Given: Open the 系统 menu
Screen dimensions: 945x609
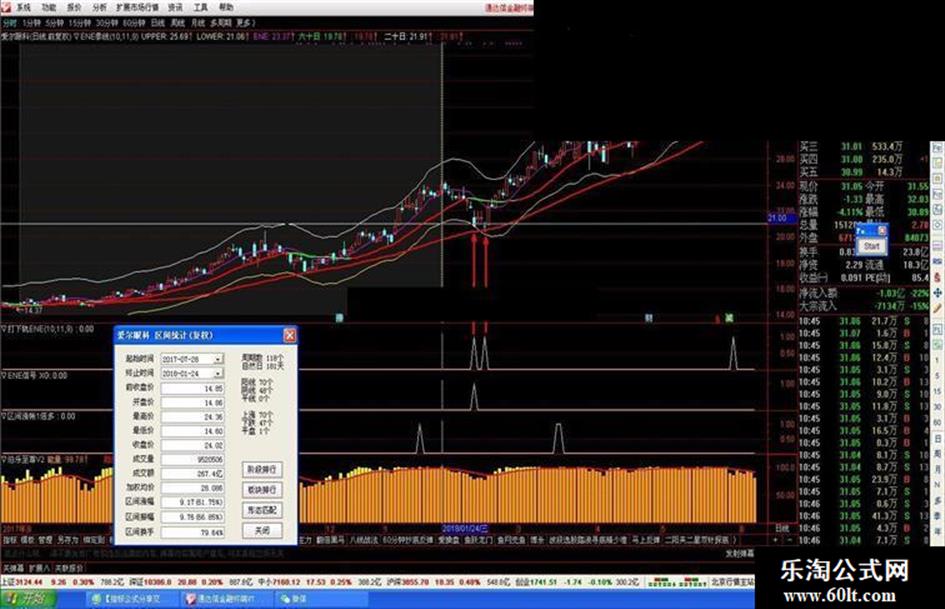Looking at the screenshot, I should click(x=24, y=7).
